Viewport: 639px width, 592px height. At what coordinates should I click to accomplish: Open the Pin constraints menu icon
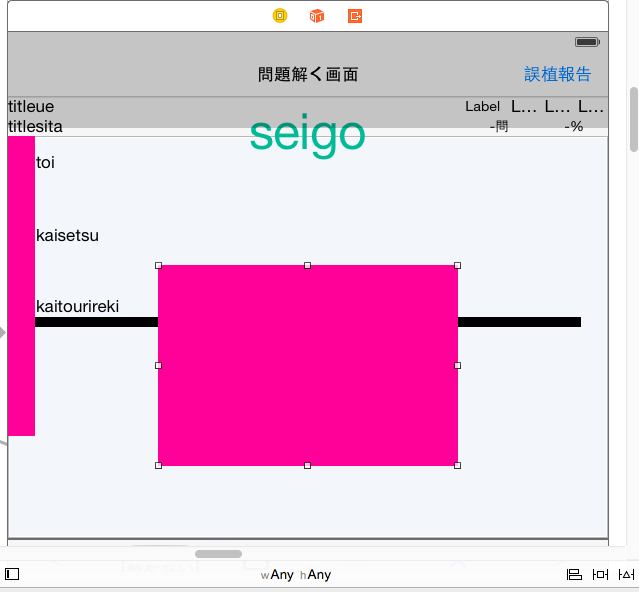click(600, 574)
